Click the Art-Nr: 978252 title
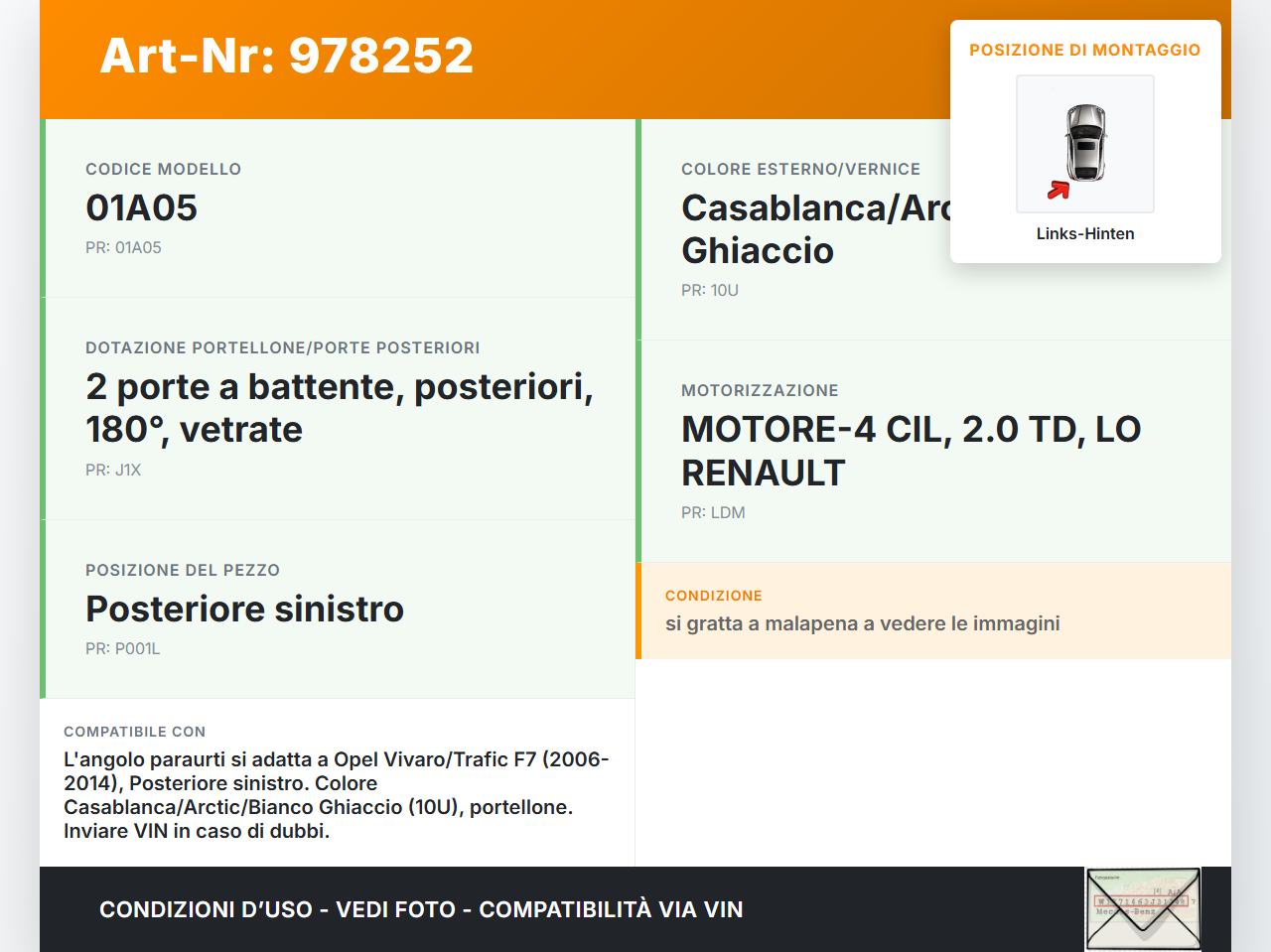This screenshot has height=952, width=1271. pyautogui.click(x=286, y=55)
